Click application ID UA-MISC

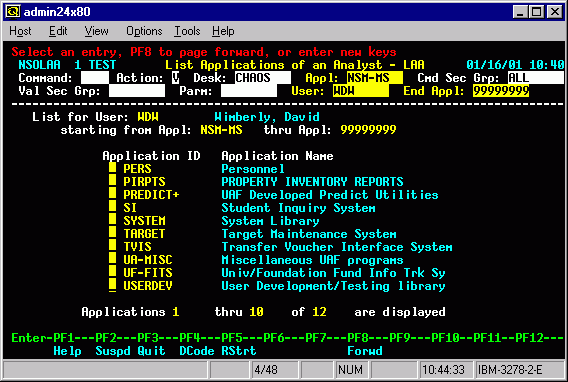148,260
